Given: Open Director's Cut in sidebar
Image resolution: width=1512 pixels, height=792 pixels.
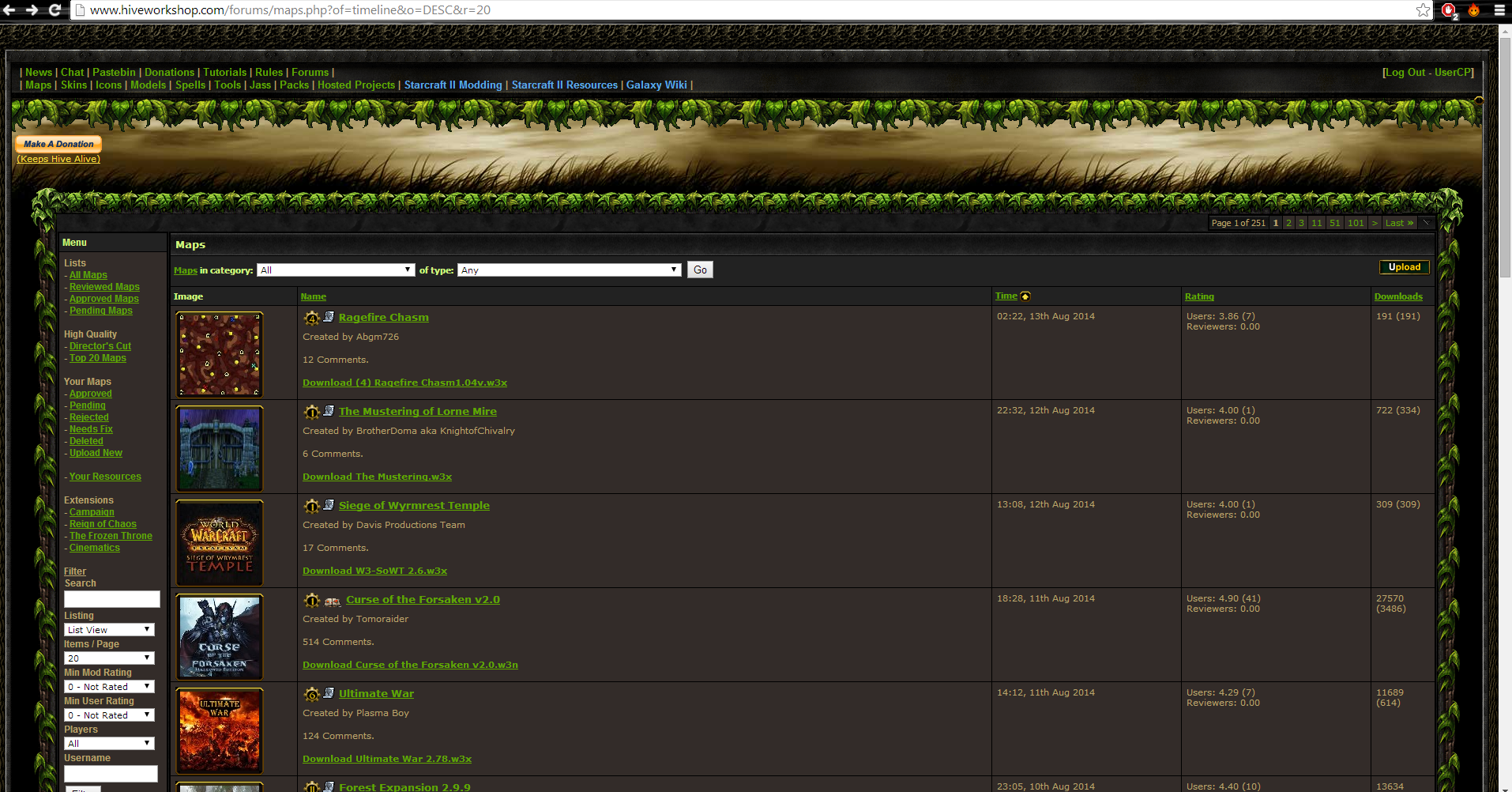Looking at the screenshot, I should click(x=100, y=346).
